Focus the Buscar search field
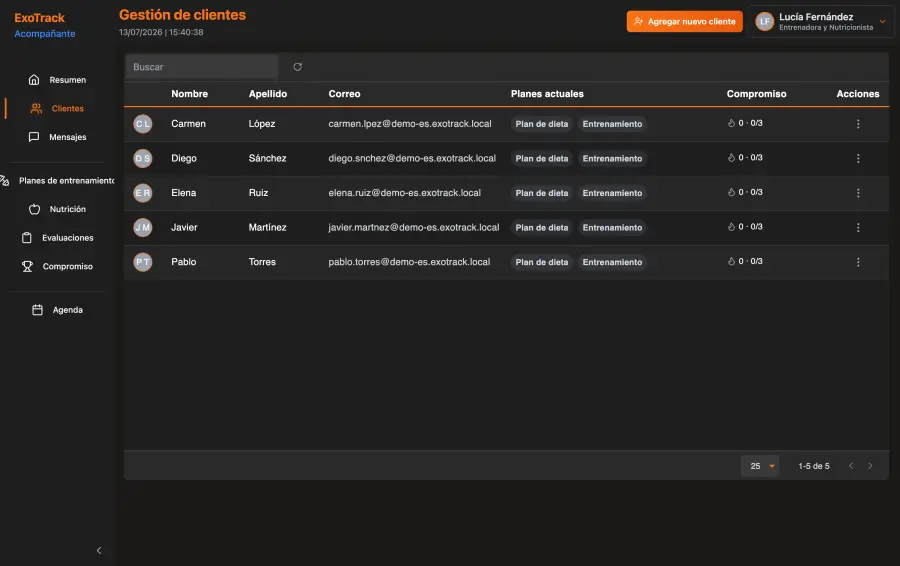This screenshot has width=900, height=566. pos(202,67)
